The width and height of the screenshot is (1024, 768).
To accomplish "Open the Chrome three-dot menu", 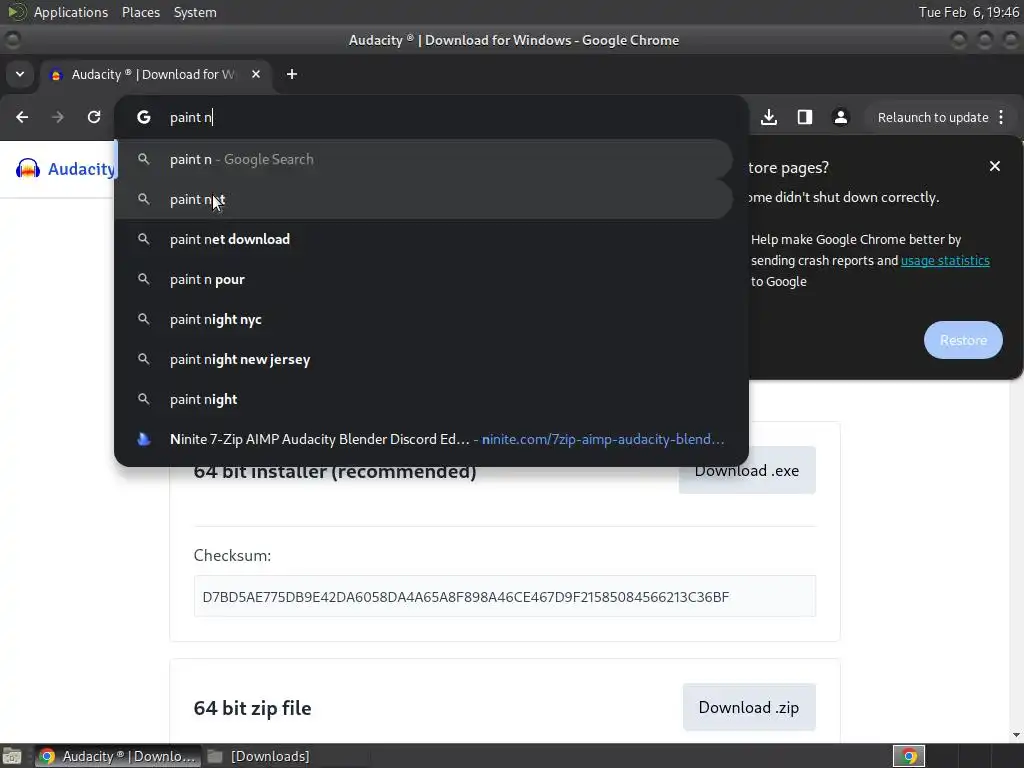I will coord(1001,118).
